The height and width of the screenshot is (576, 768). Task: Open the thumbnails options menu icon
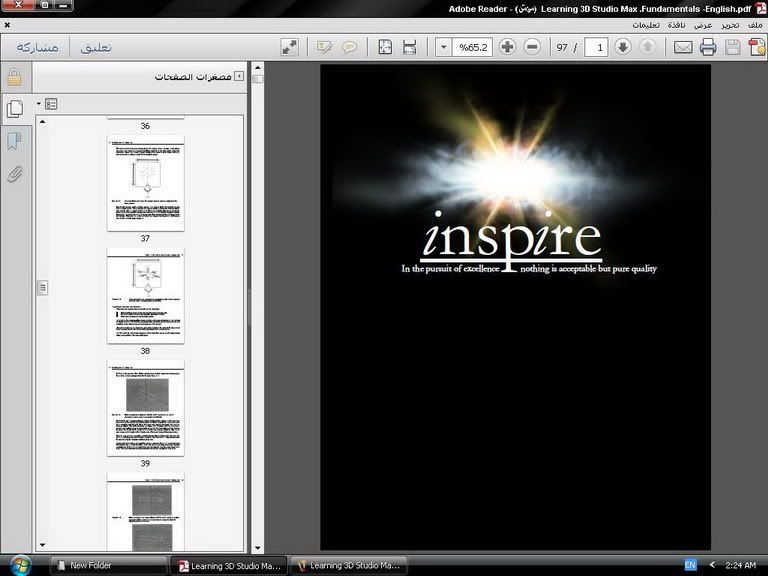(x=50, y=104)
